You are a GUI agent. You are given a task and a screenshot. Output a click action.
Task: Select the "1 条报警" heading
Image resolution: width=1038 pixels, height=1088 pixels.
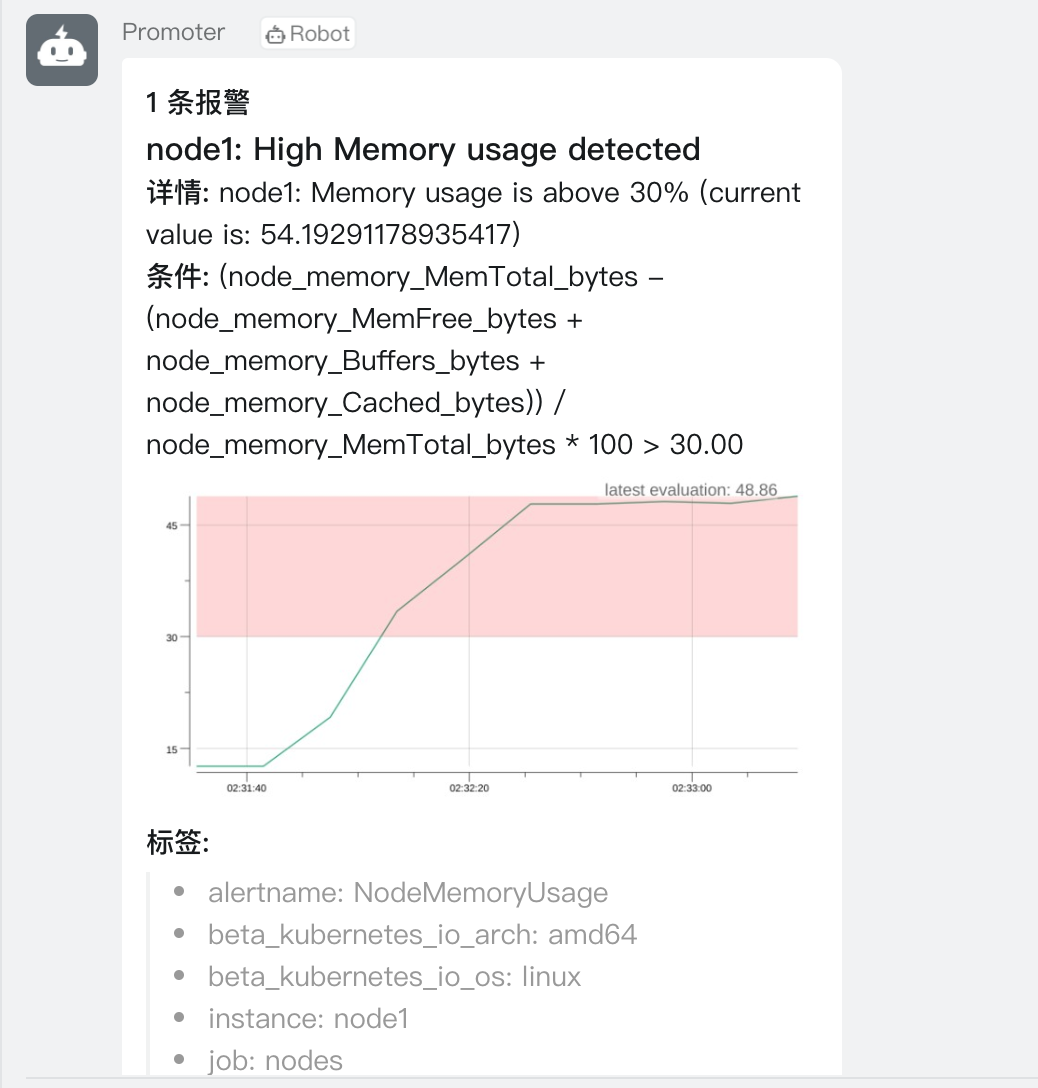pos(198,102)
